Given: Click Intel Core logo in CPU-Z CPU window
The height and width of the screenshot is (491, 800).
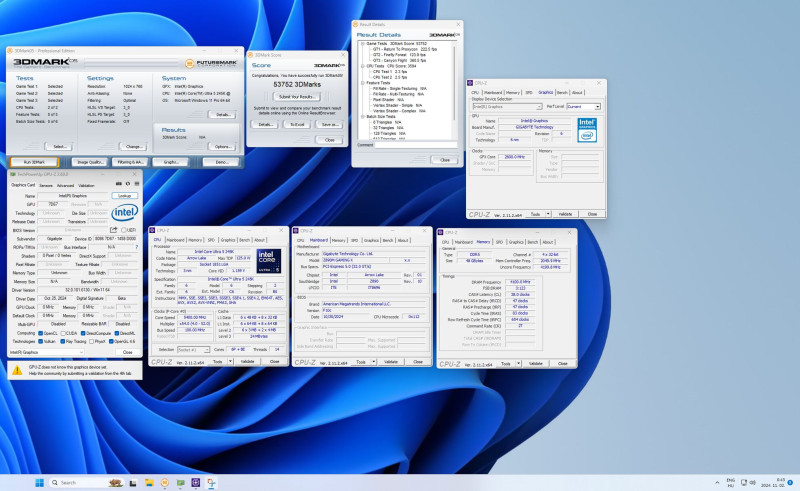Looking at the screenshot, I should tap(268, 261).
